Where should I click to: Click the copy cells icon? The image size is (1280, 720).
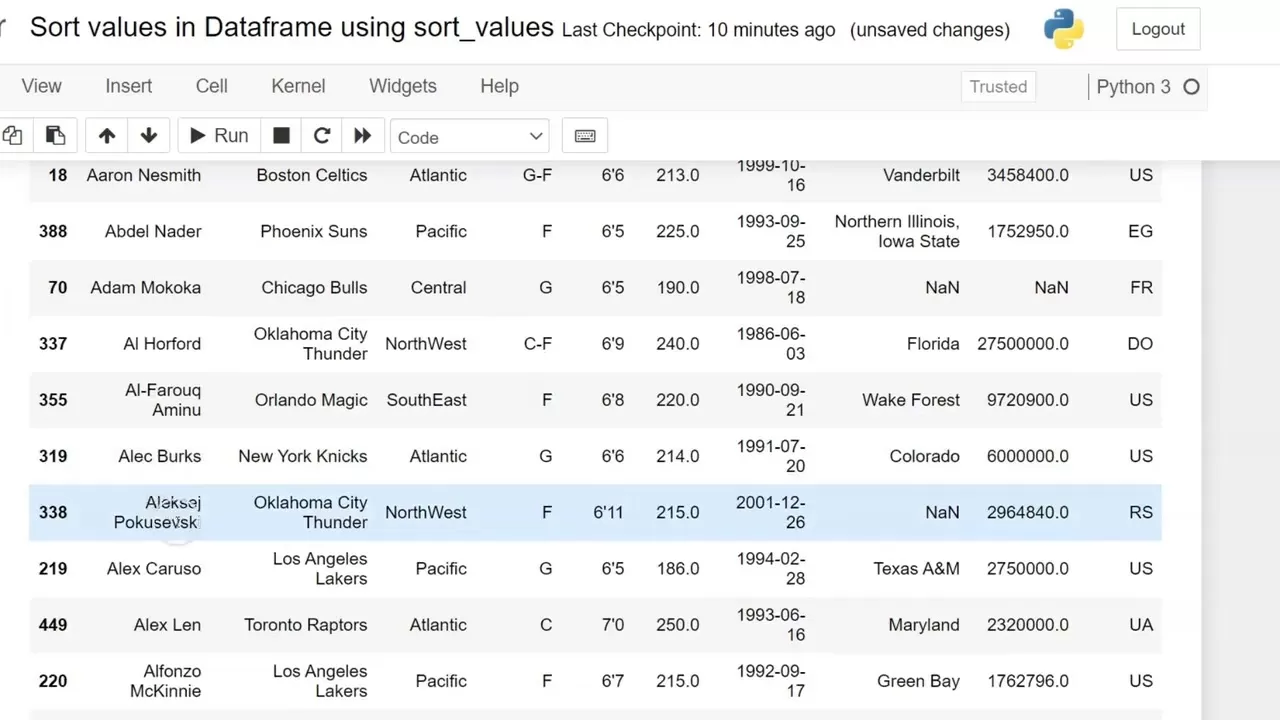[x=13, y=136]
